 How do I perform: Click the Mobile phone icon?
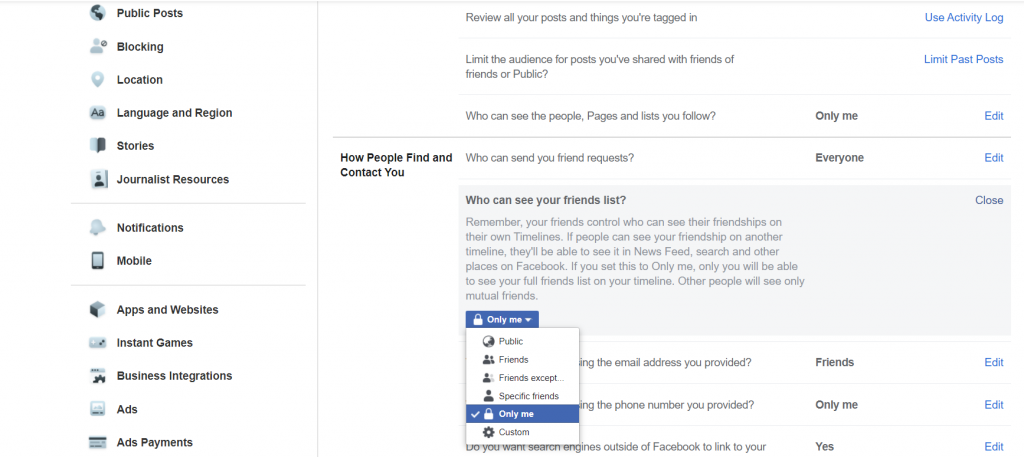tap(97, 260)
